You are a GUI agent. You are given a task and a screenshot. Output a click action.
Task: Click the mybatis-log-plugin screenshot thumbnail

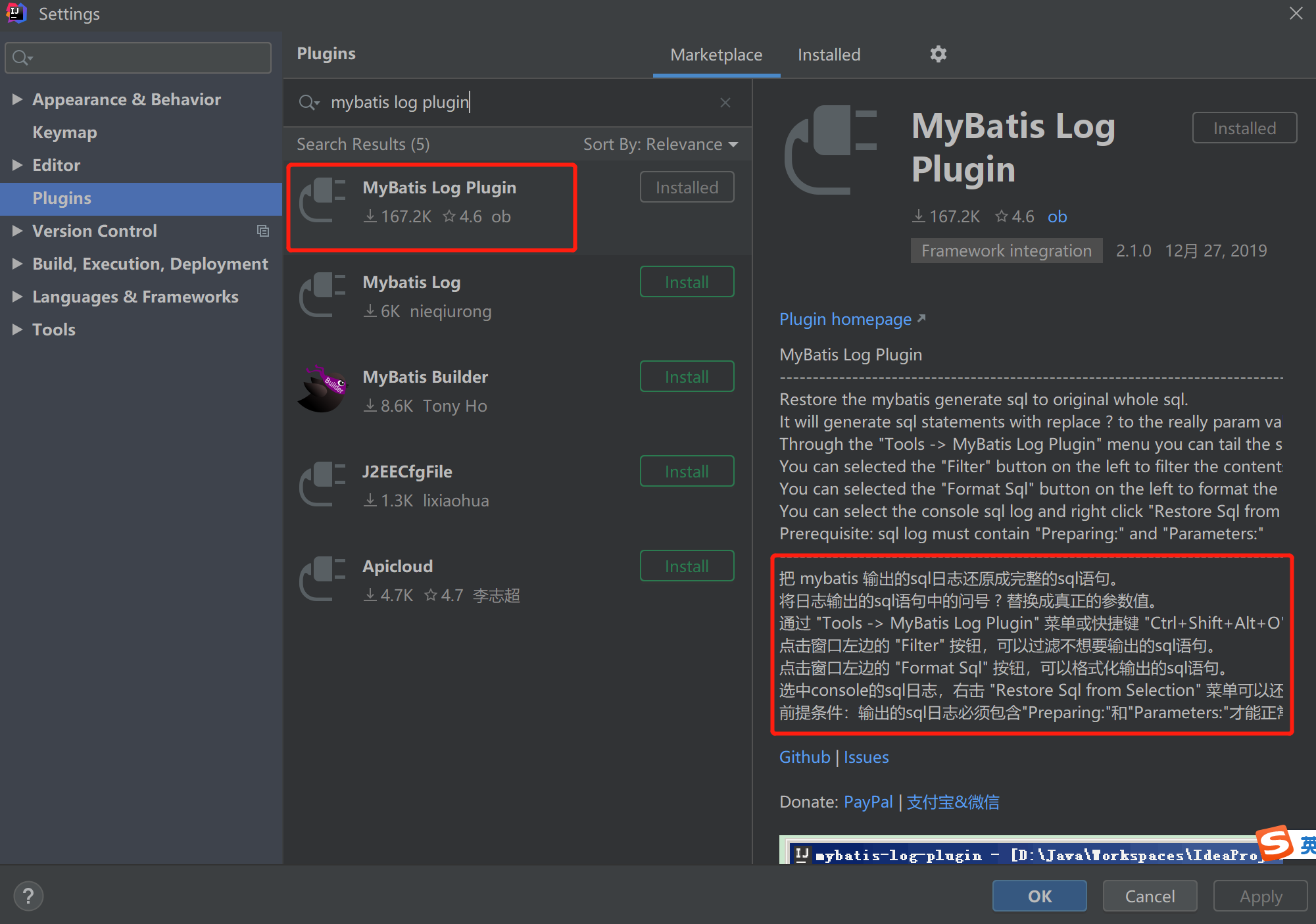coord(1031,850)
